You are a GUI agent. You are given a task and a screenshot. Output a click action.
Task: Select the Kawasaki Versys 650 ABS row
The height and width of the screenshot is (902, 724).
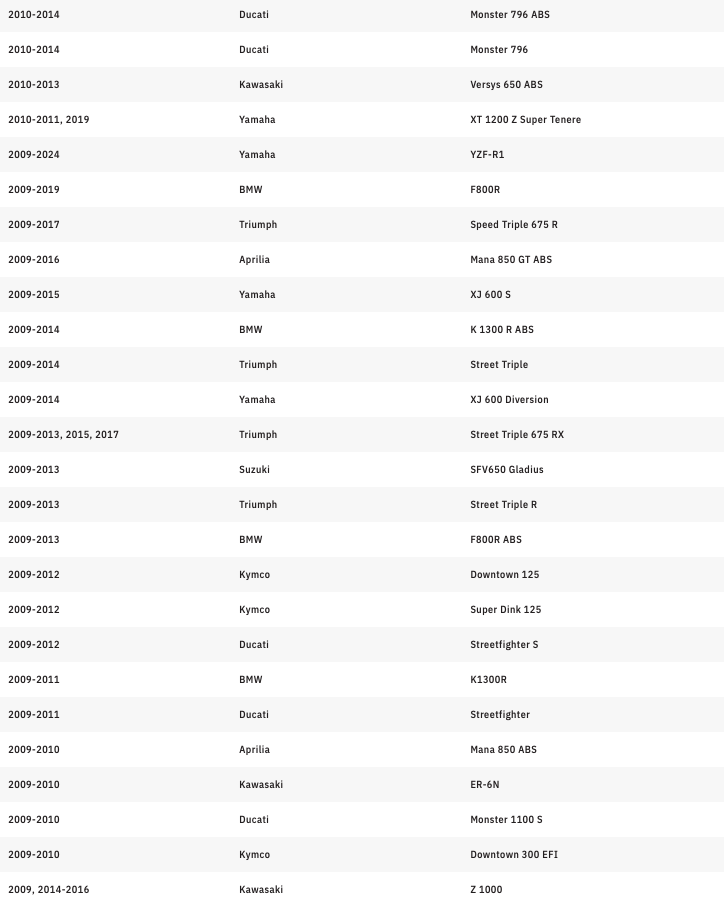coord(506,85)
